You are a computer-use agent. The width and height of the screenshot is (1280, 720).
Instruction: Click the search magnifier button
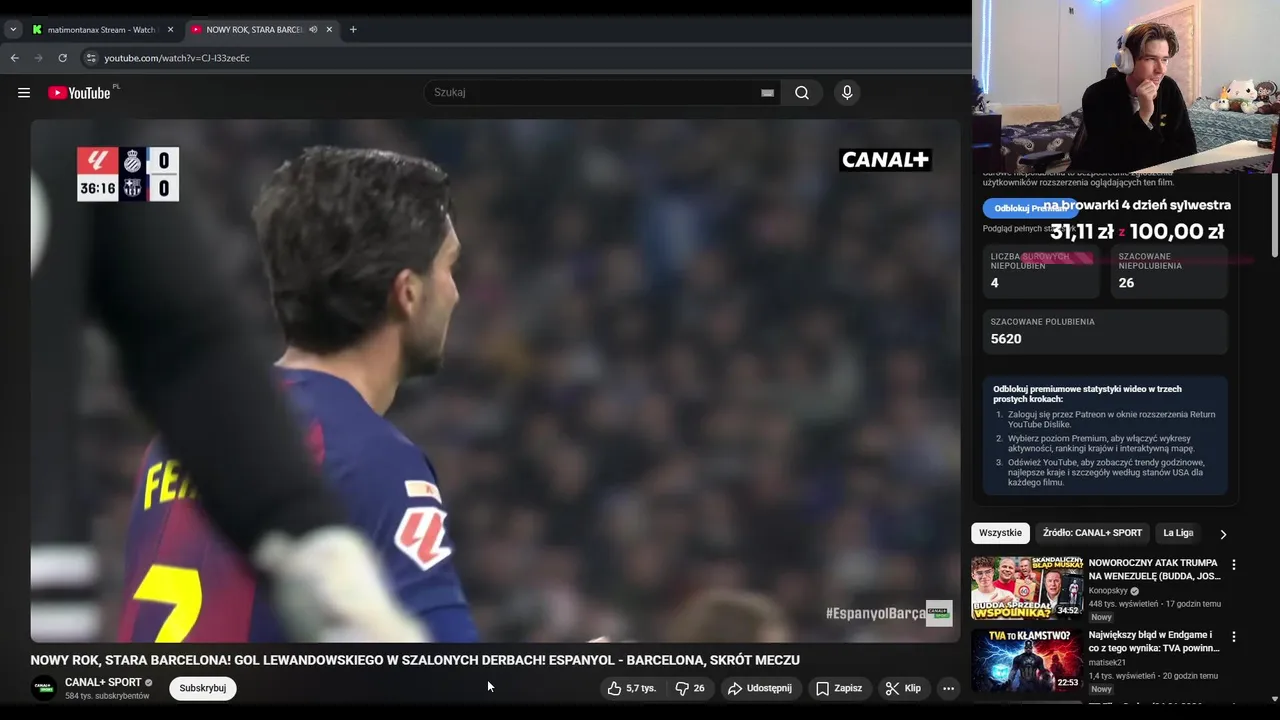point(802,93)
